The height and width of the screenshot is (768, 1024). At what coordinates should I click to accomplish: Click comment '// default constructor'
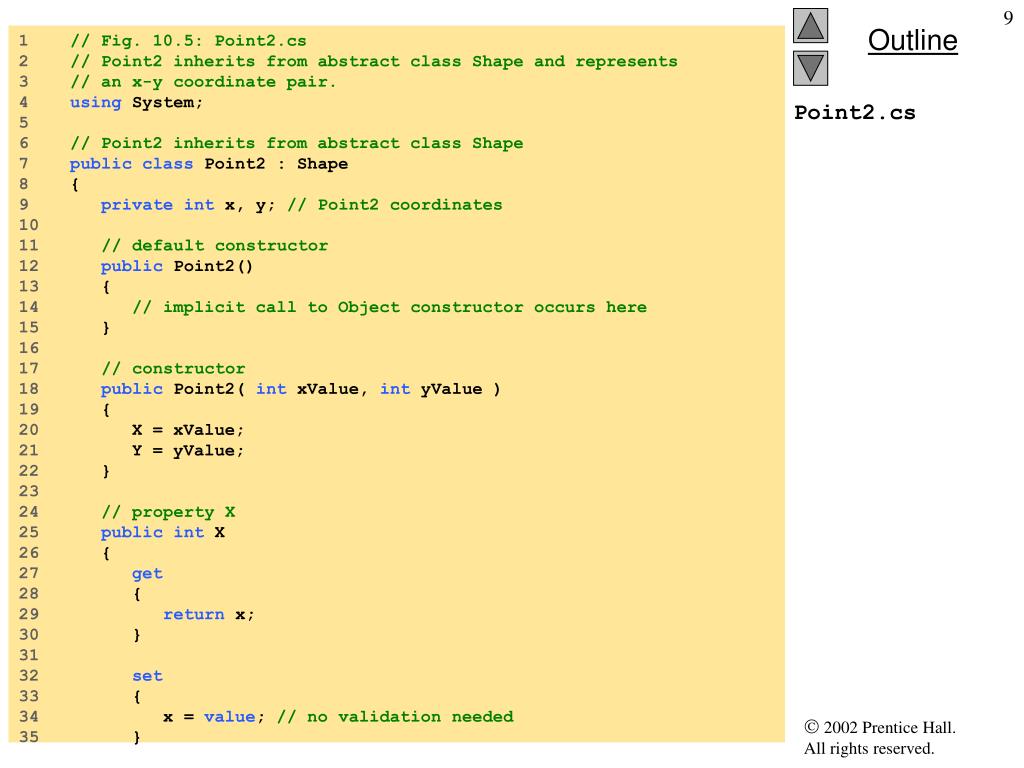click(x=214, y=246)
